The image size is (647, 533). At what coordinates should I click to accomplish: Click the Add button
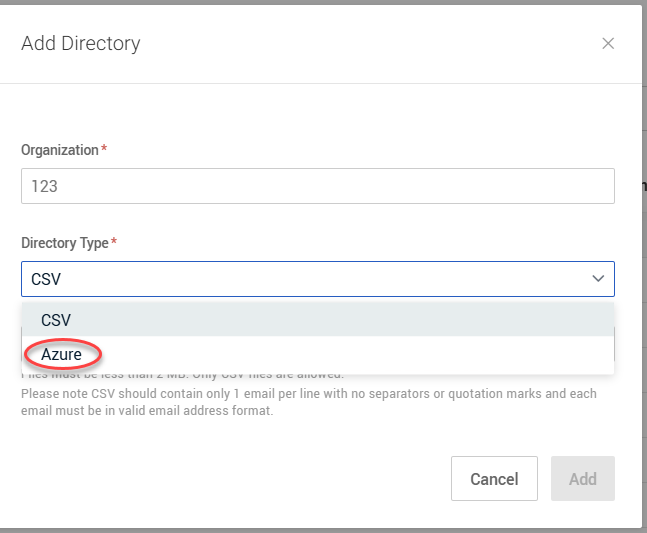pyautogui.click(x=582, y=479)
